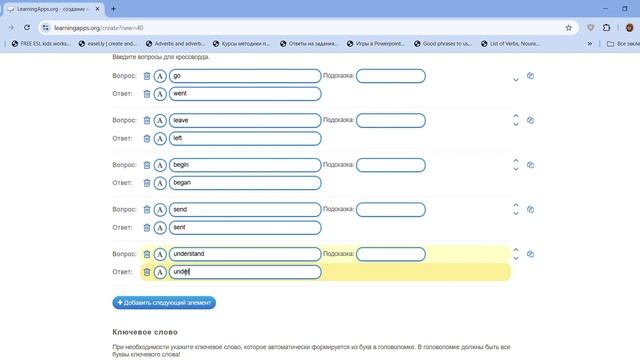640x360 pixels.
Task: Duplicate the 'send' question block
Action: pos(530,209)
